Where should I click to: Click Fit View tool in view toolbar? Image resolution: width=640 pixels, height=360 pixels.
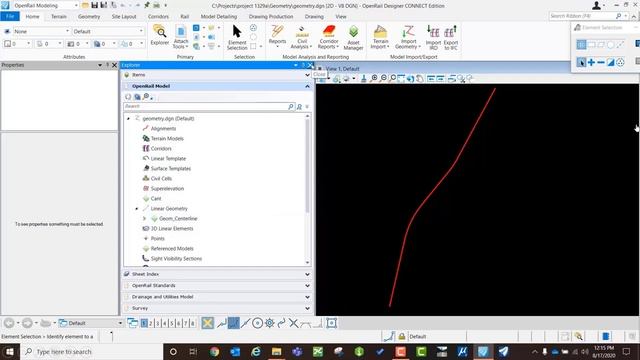point(401,78)
